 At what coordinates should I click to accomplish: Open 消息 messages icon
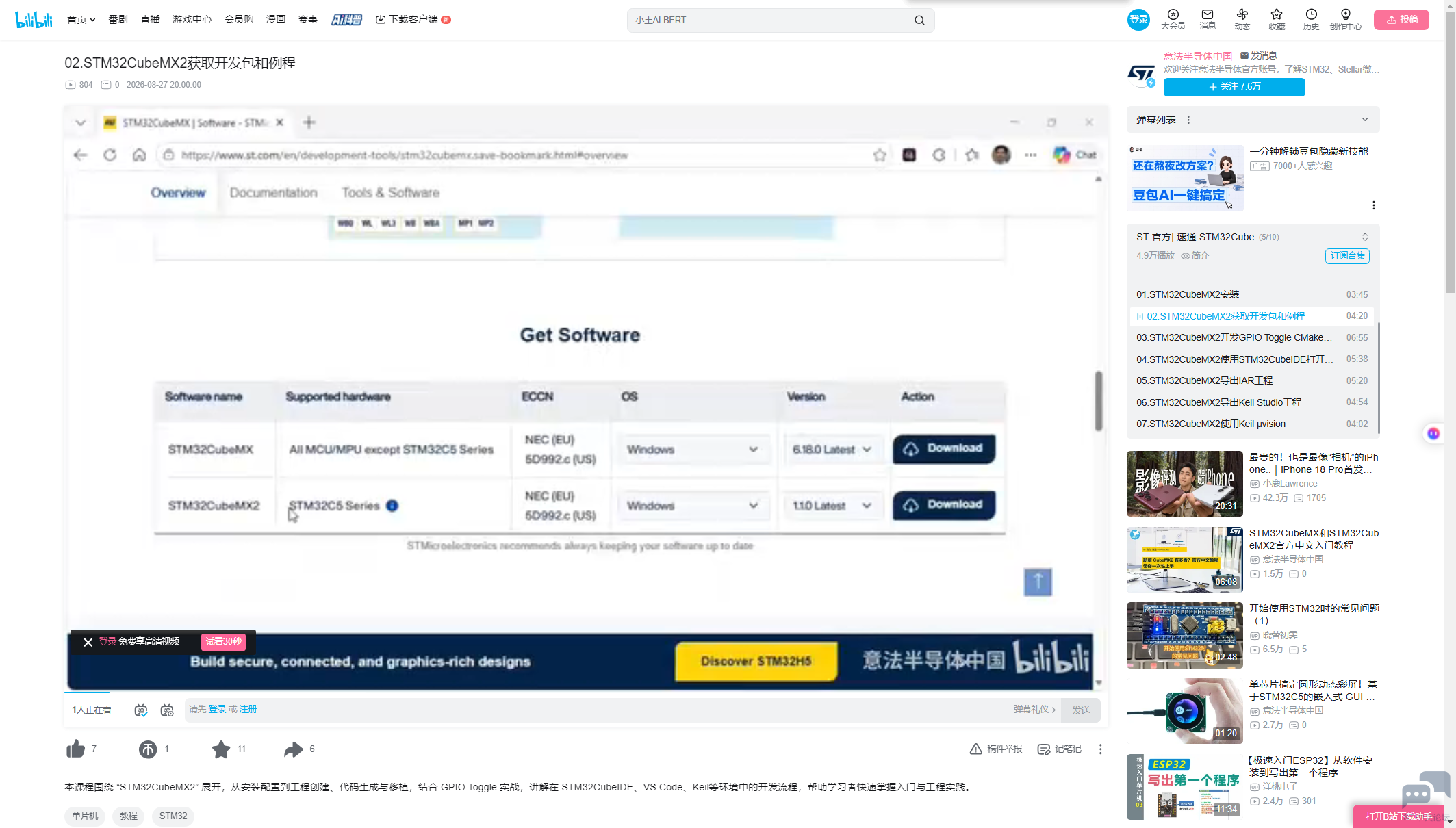pyautogui.click(x=1208, y=19)
